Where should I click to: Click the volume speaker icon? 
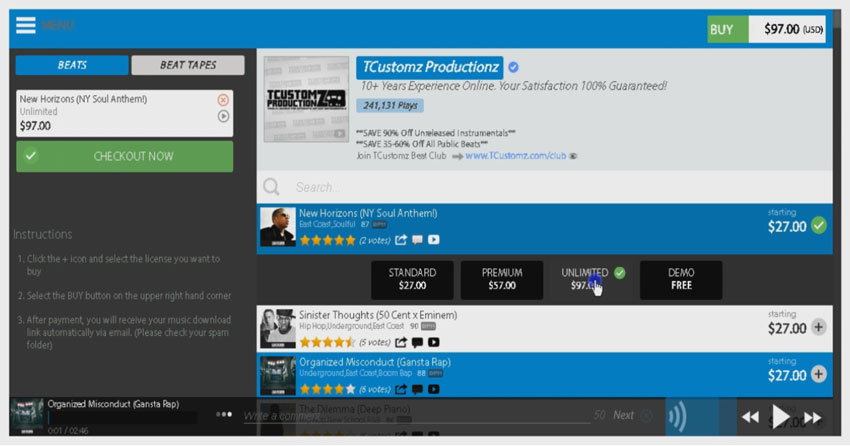point(678,417)
